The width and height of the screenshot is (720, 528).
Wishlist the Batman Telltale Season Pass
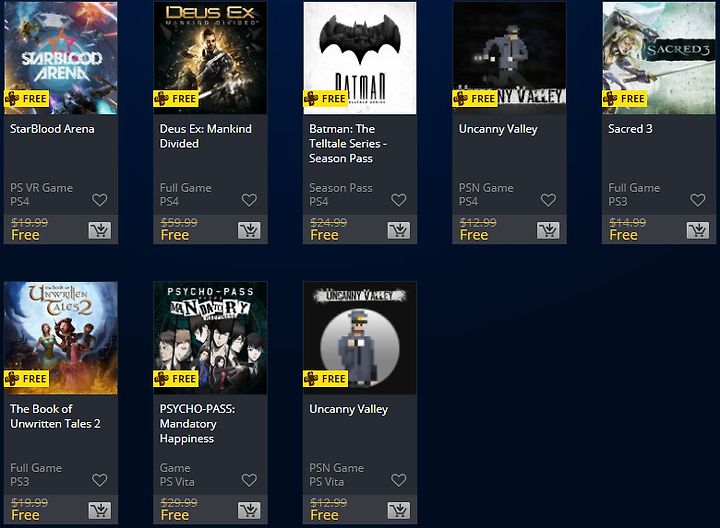click(x=399, y=200)
